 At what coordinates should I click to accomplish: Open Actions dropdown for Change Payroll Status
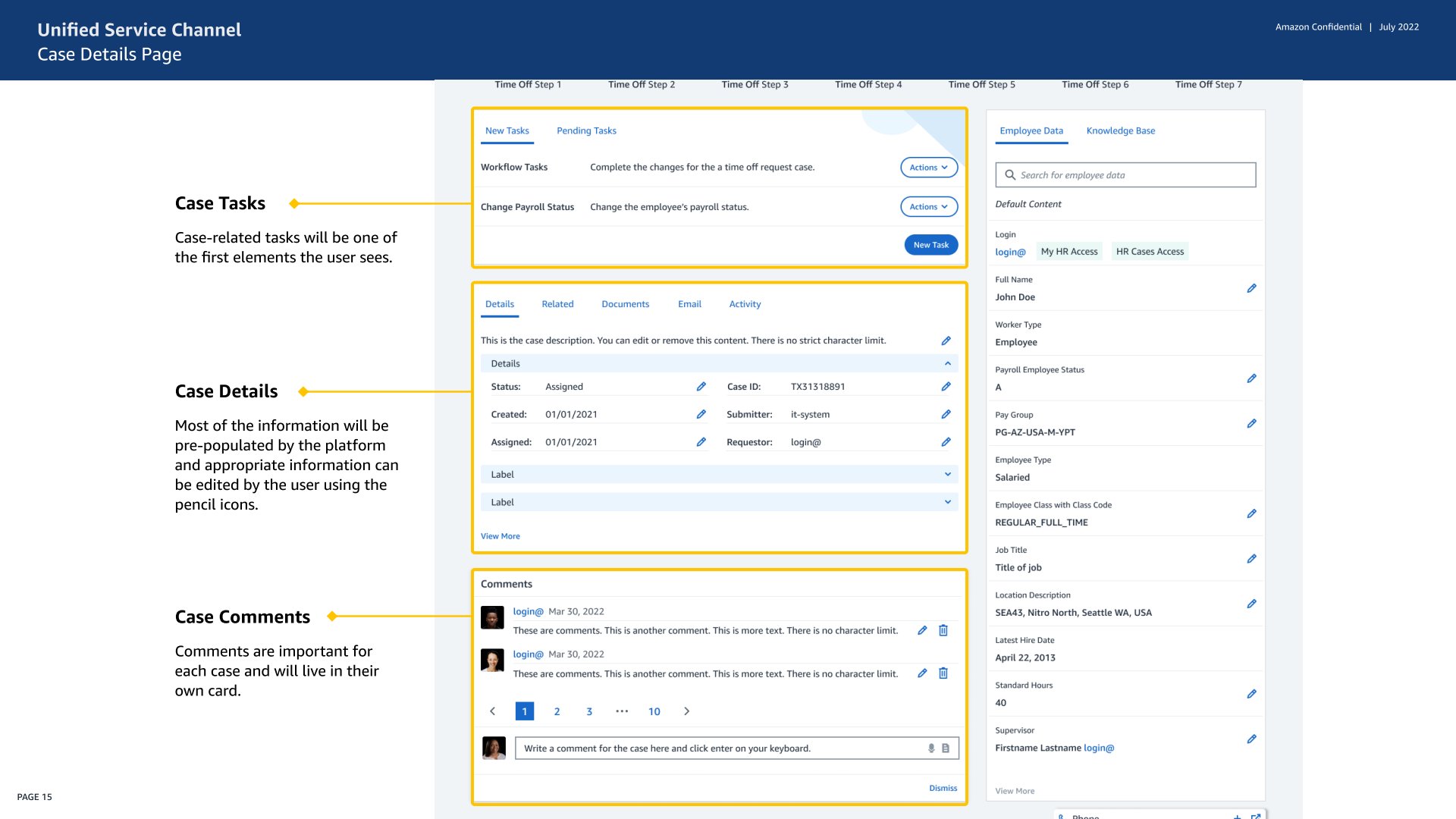click(x=928, y=207)
